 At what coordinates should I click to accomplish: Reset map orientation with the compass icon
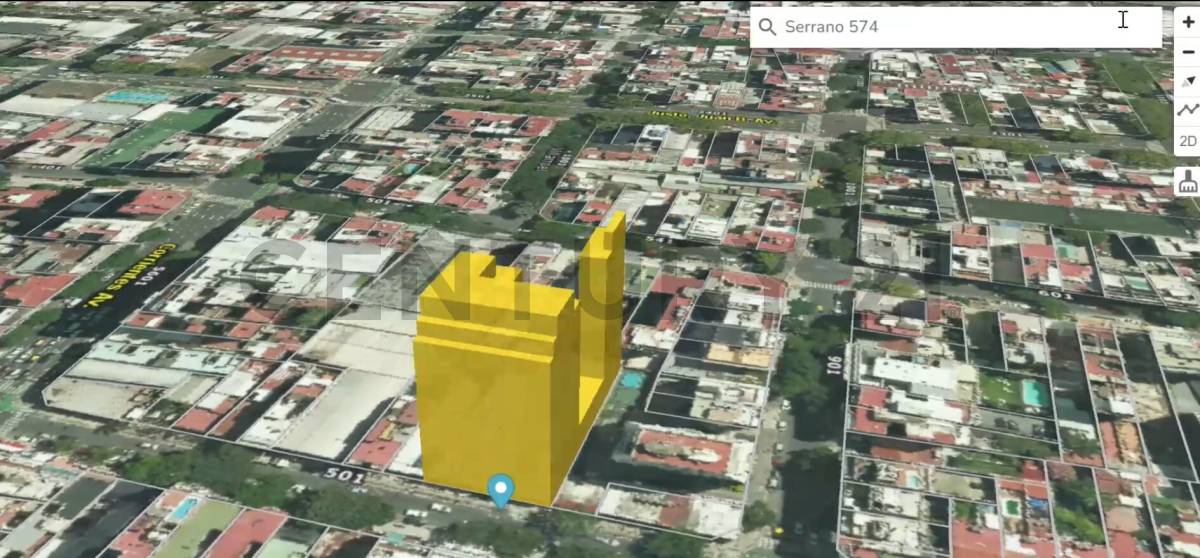1187,80
